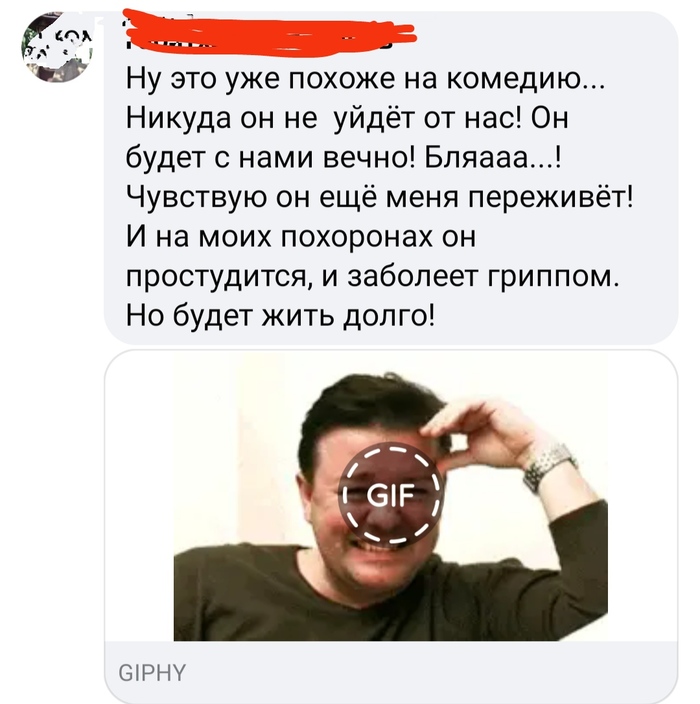Play the GIF using the dashed GIF circle
Screen dimensions: 700x704
coord(391,494)
